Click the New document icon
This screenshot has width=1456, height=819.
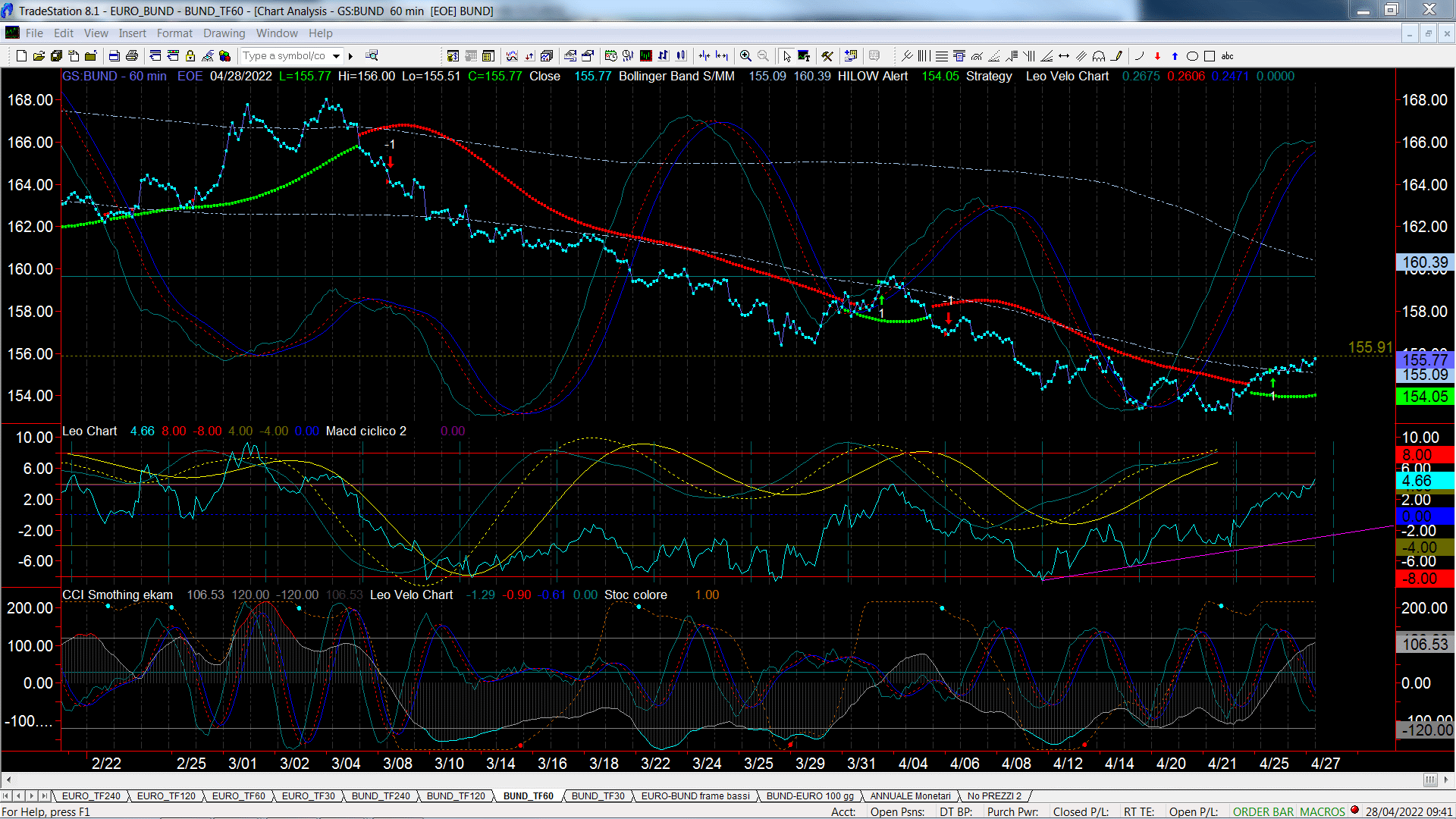(x=21, y=55)
